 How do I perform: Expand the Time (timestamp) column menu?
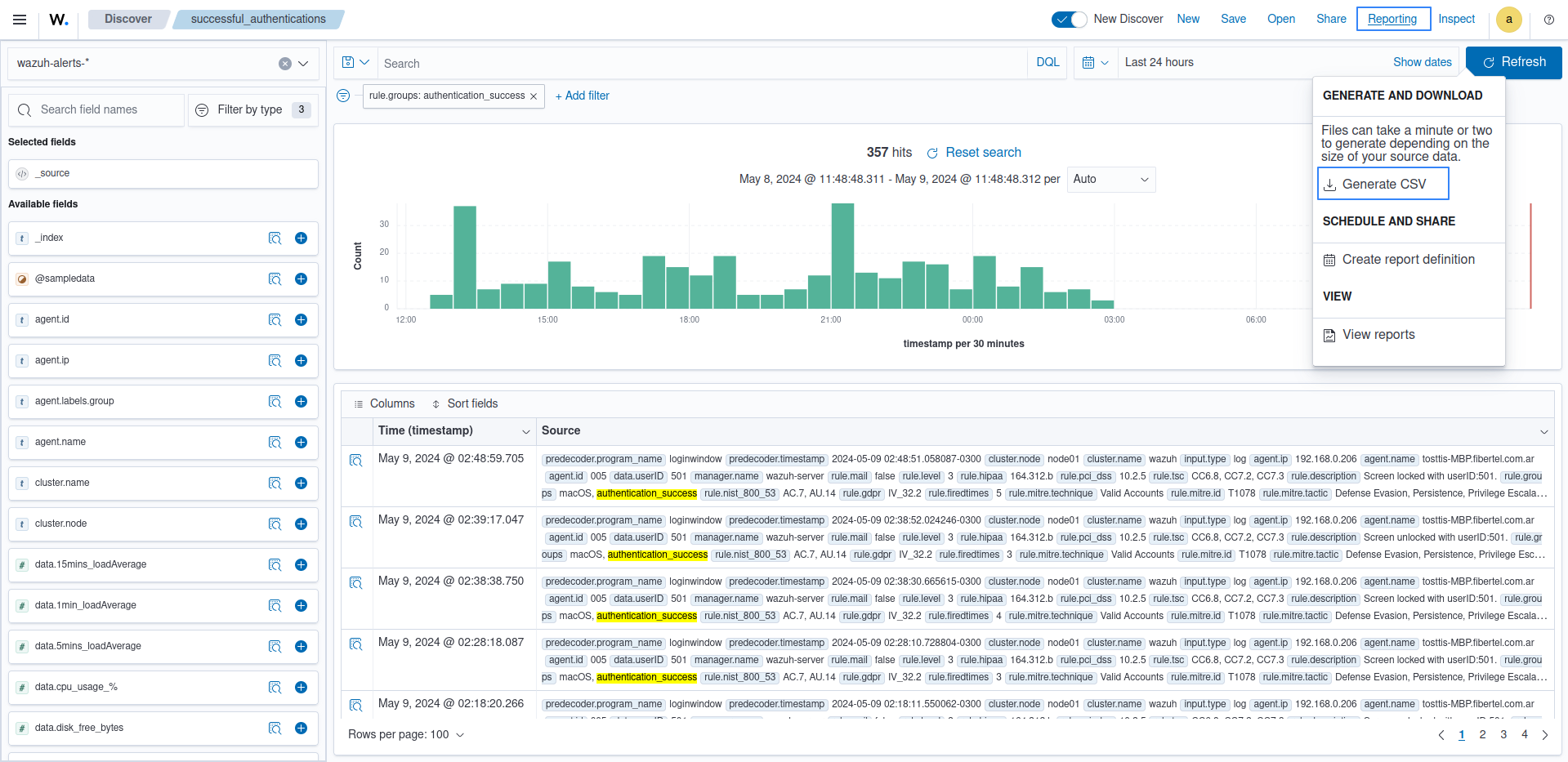tap(525, 431)
